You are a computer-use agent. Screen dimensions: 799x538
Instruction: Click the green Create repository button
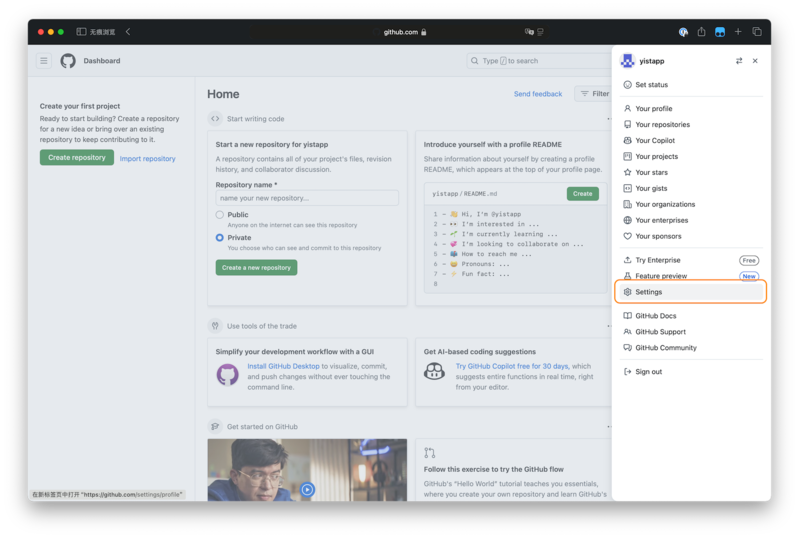77,157
